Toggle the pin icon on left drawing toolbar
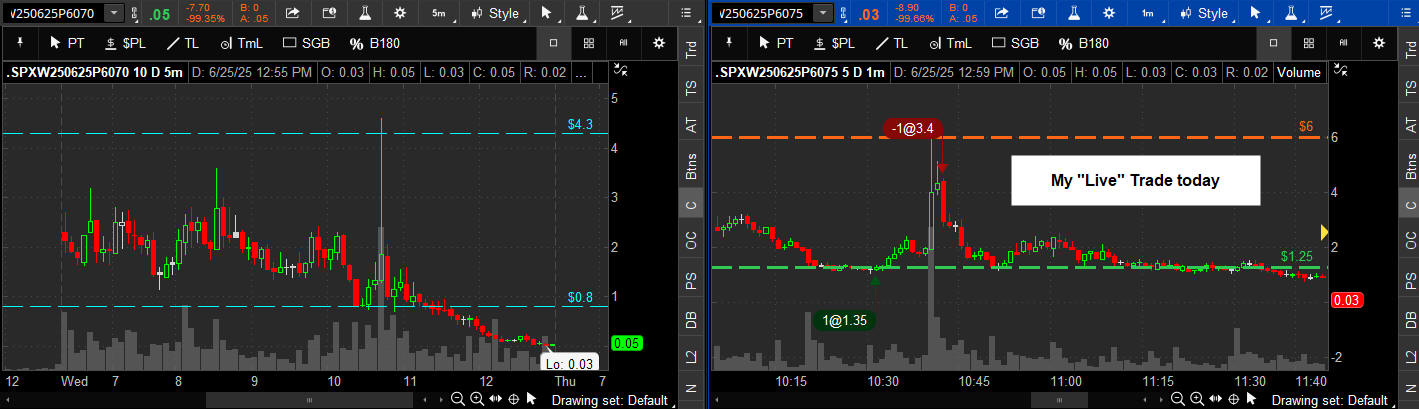The image size is (1419, 409). 17,43
